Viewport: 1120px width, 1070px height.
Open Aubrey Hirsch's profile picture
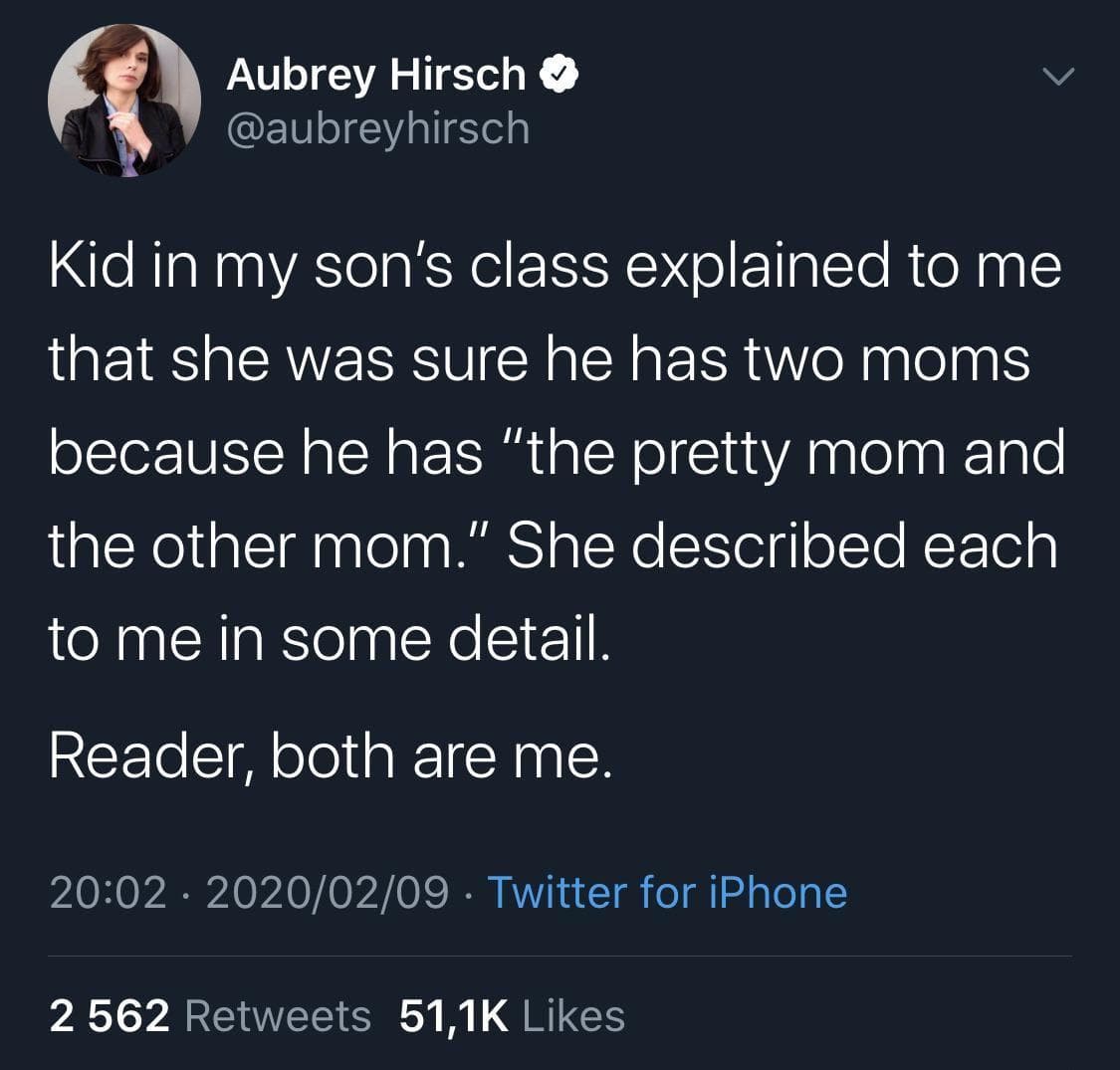124,100
